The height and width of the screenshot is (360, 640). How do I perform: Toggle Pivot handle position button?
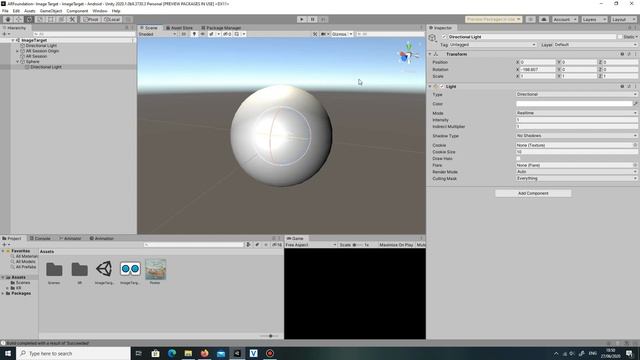pyautogui.click(x=91, y=19)
